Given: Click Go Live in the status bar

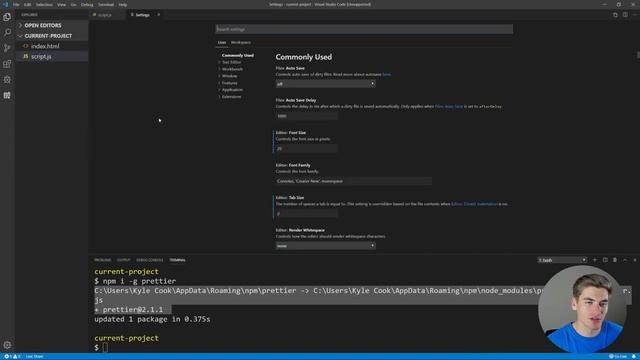Looking at the screenshot, I should coord(618,356).
